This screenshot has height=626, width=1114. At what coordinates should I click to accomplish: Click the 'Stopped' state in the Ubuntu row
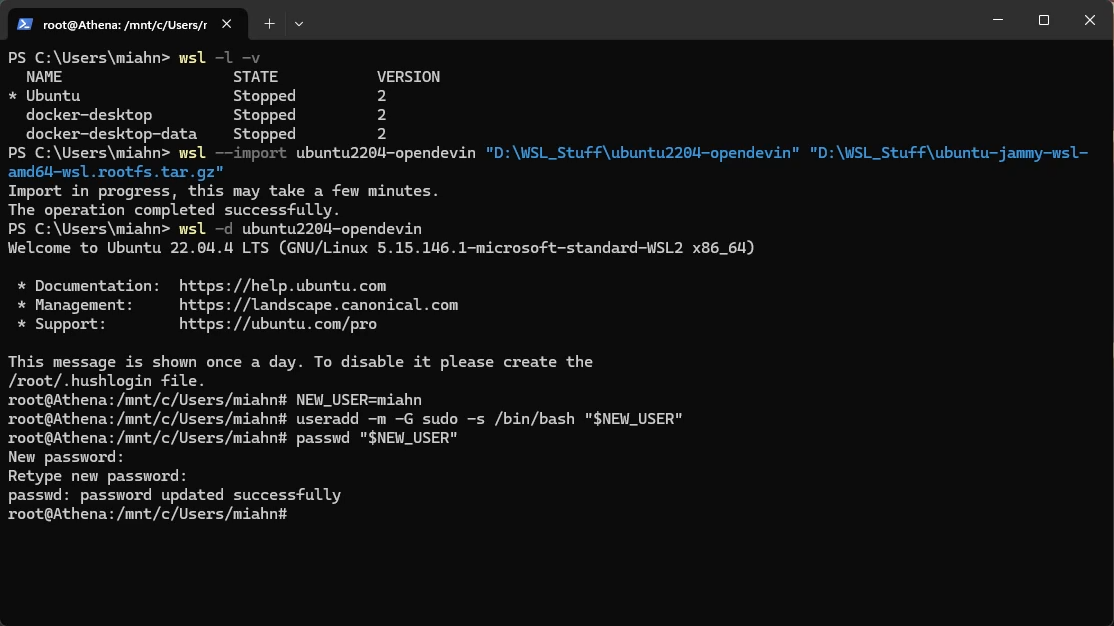[264, 96]
